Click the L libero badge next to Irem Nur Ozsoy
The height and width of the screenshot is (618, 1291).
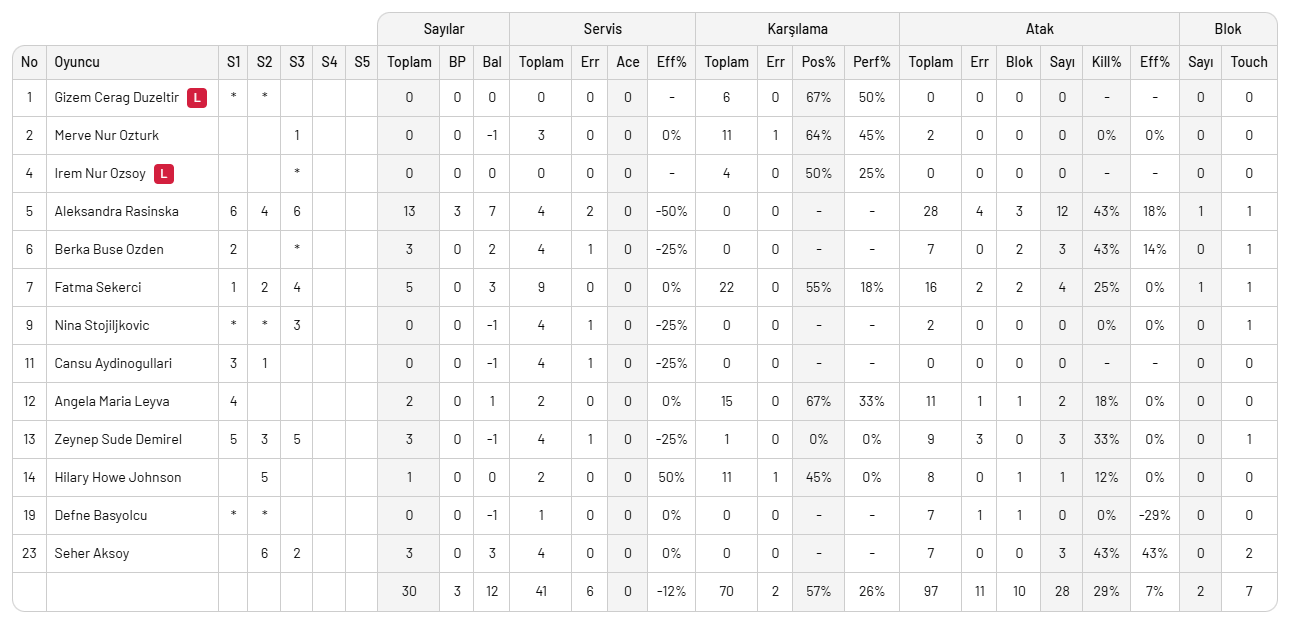coord(164,174)
